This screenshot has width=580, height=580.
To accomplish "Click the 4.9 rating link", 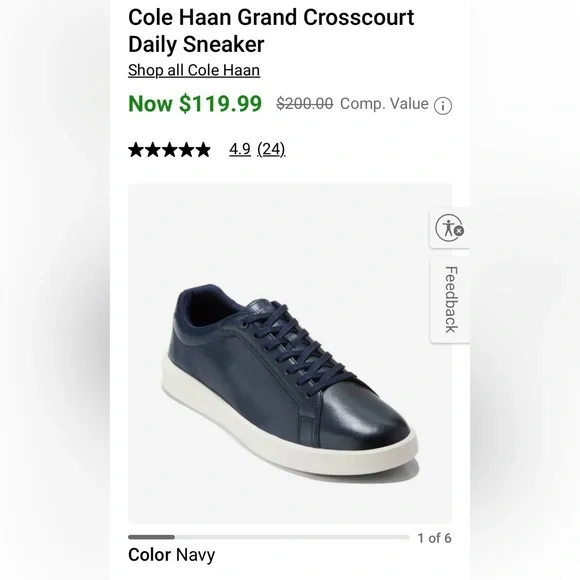I will point(240,149).
